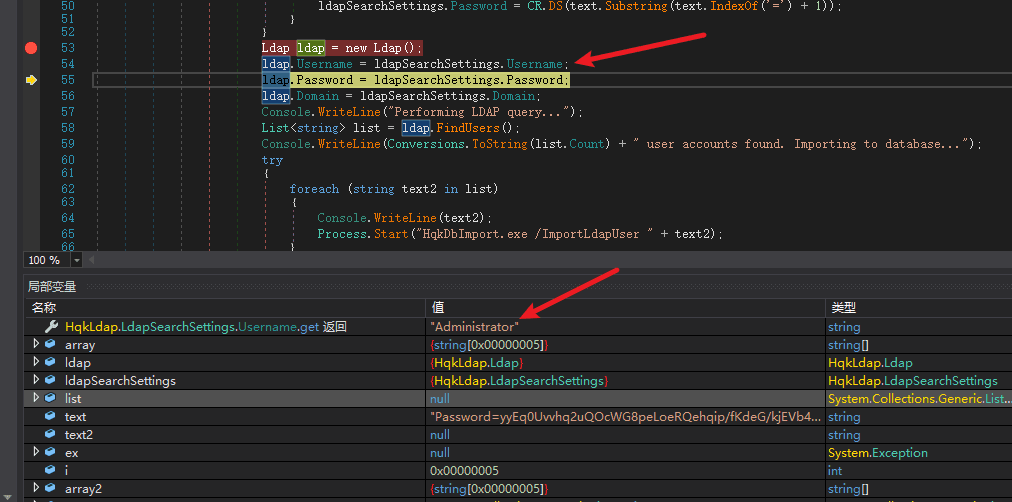Toggle the breakpoint on line 53
Viewport: 1012px width, 502px height.
point(30,48)
